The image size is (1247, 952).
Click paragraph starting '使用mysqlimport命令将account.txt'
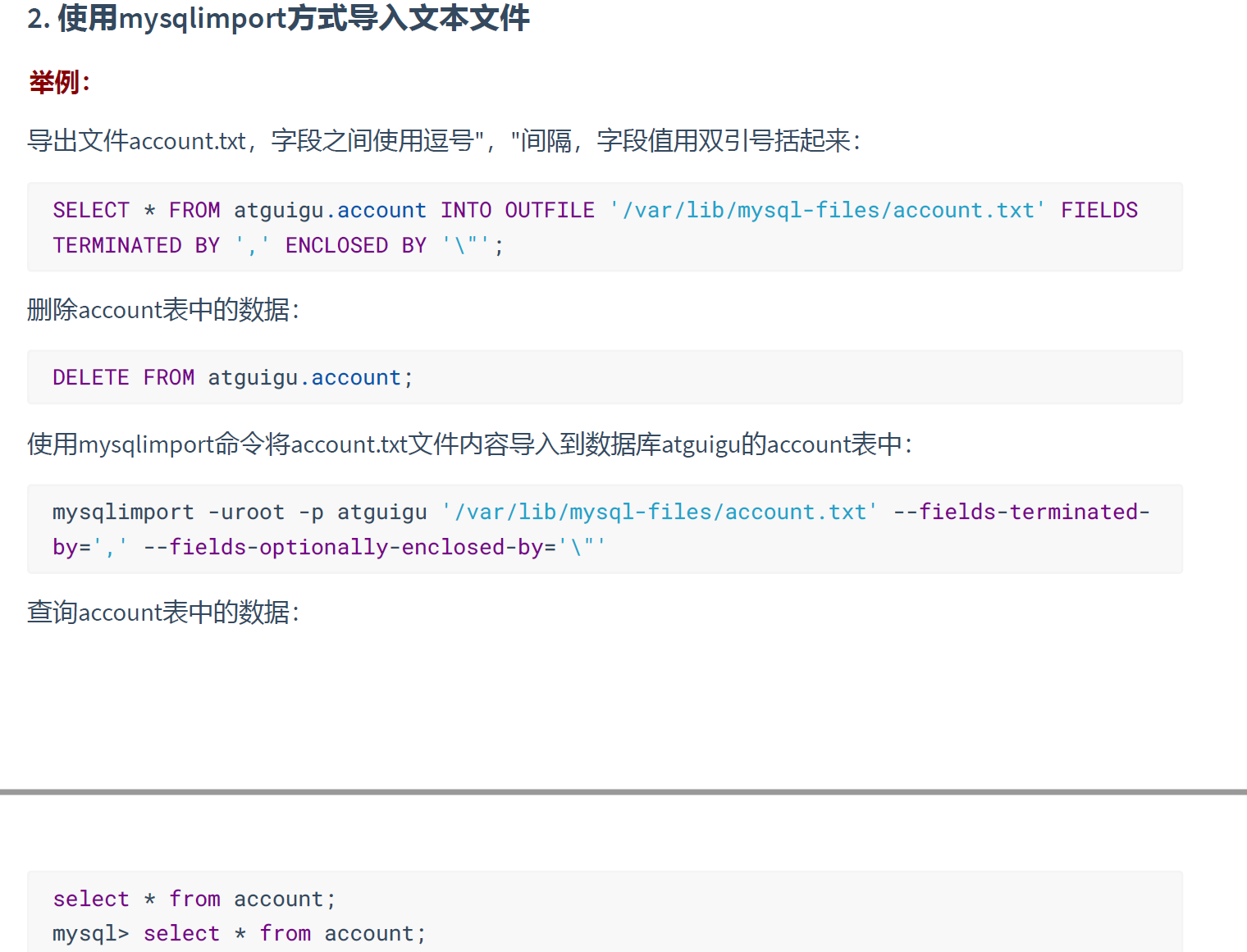pos(470,444)
